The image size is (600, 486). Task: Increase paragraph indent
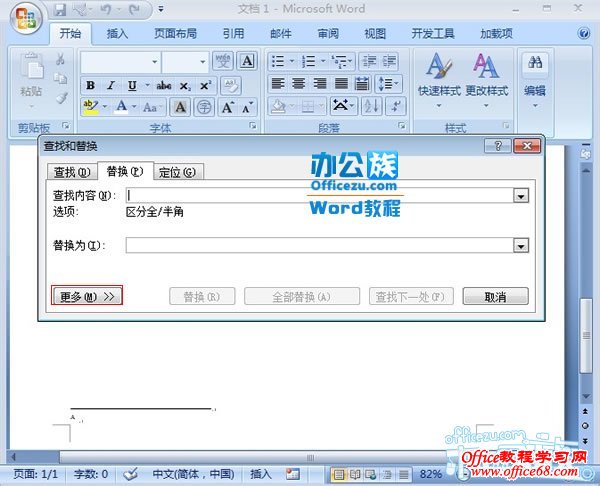pyautogui.click(x=389, y=61)
